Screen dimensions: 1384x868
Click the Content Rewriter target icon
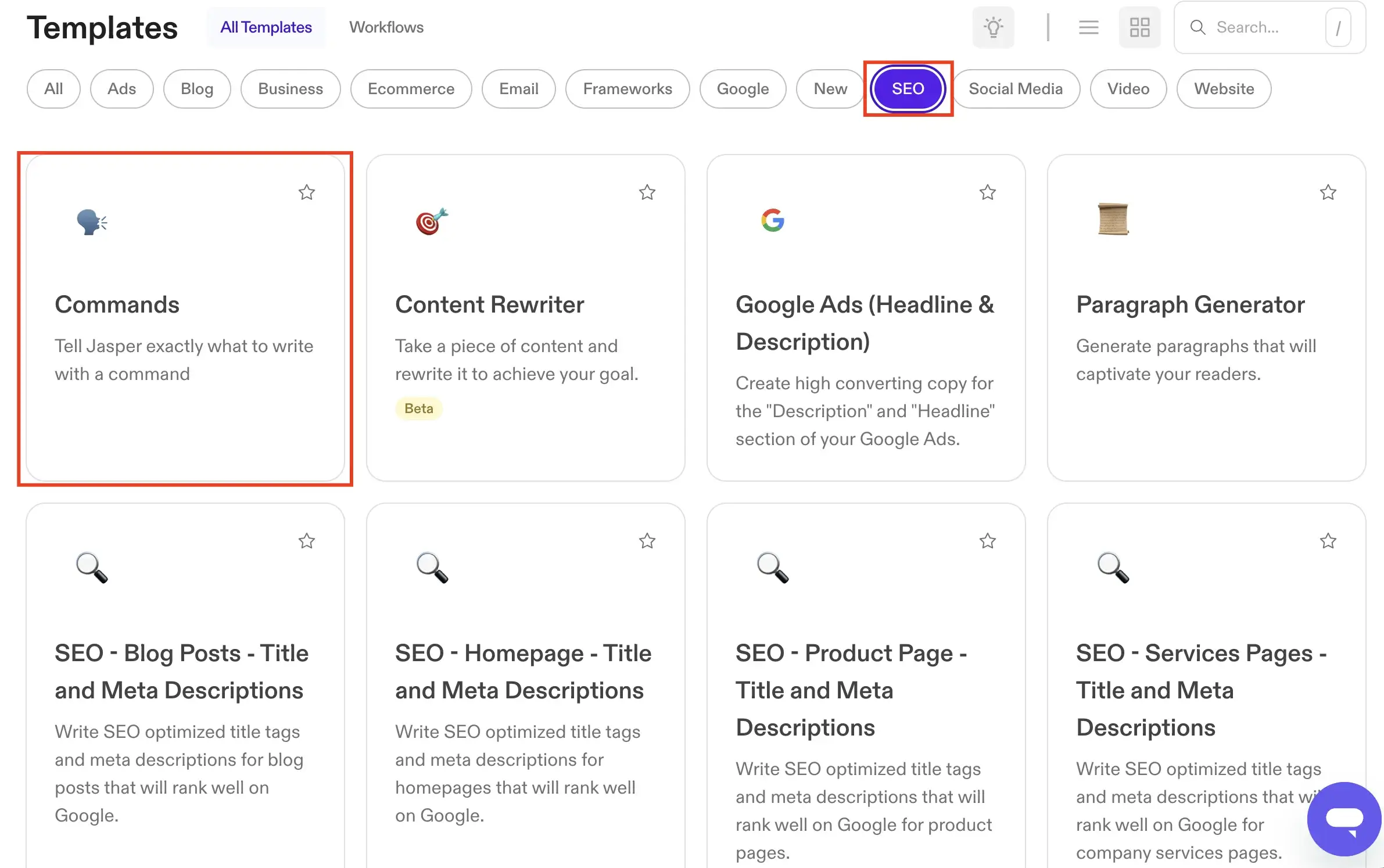[x=431, y=220]
